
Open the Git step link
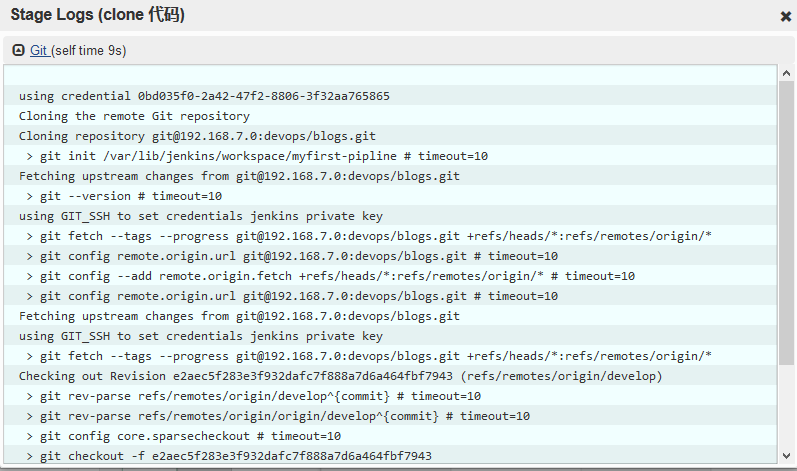[39, 50]
